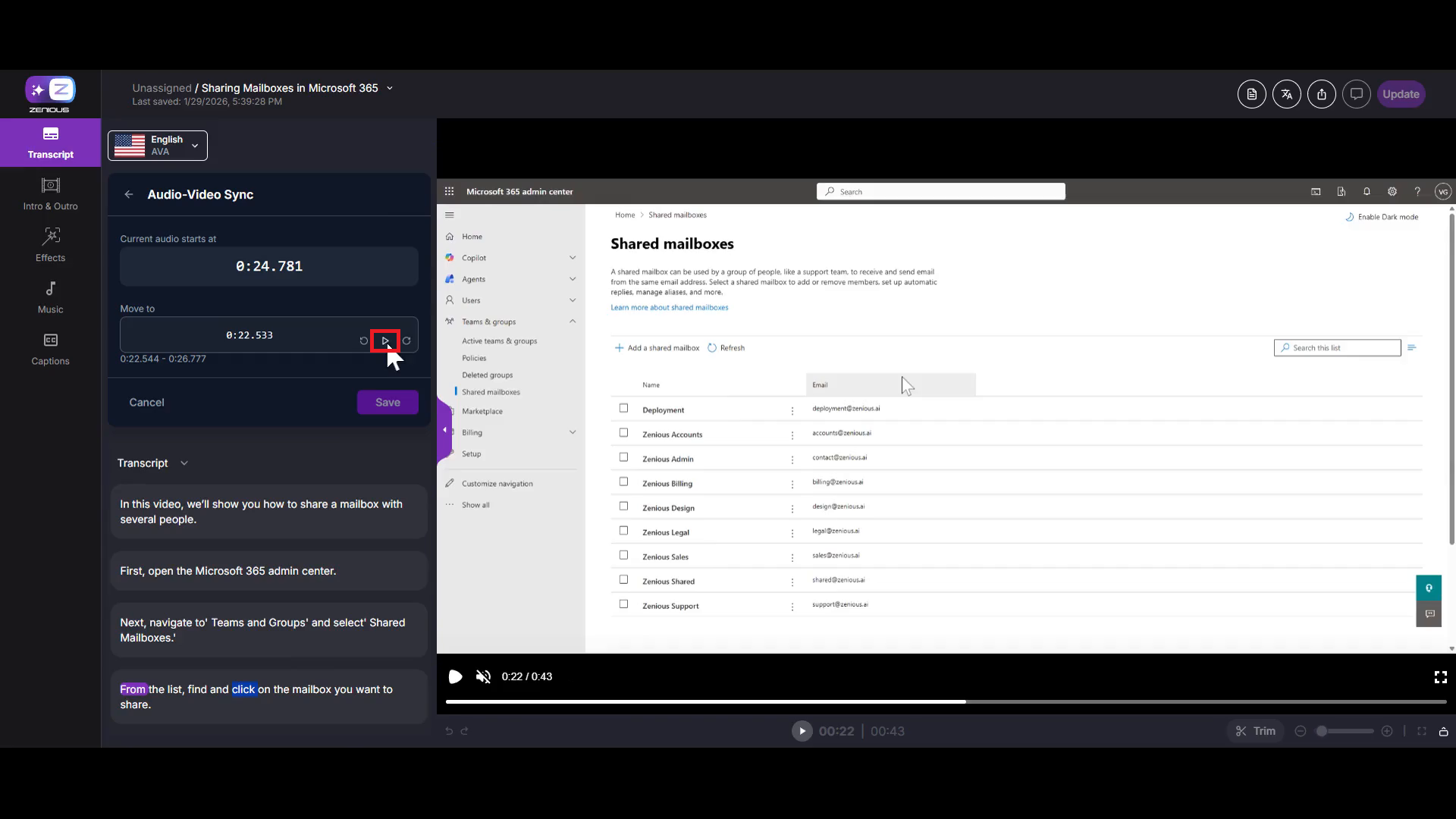Open the Captions tab
This screenshot has height=819, width=1456.
coord(50,348)
